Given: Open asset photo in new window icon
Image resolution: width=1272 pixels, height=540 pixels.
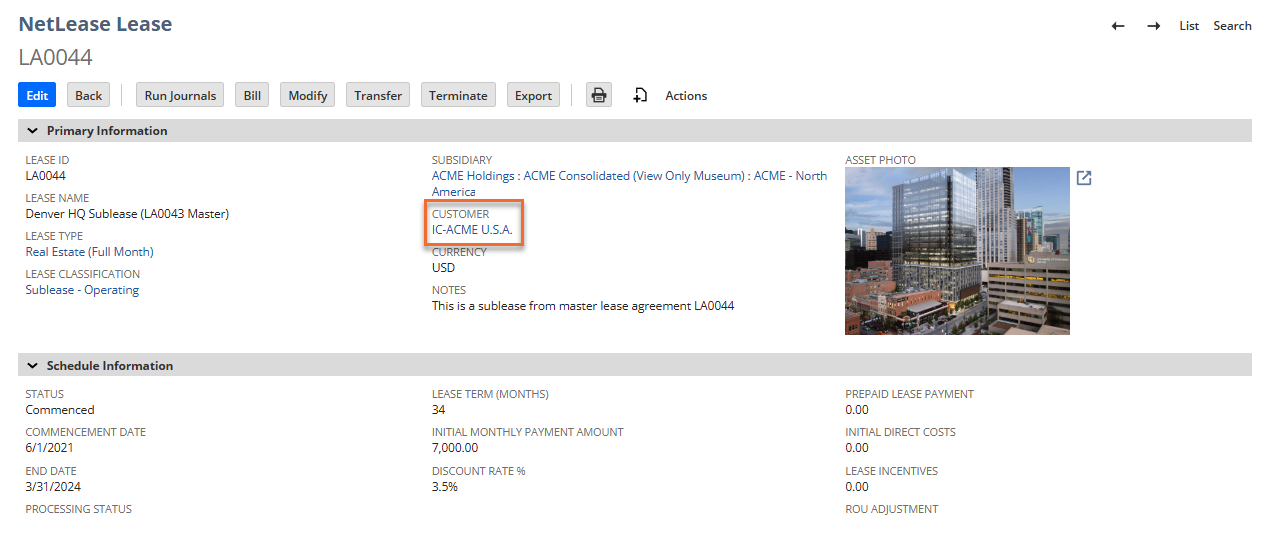Looking at the screenshot, I should [x=1084, y=178].
